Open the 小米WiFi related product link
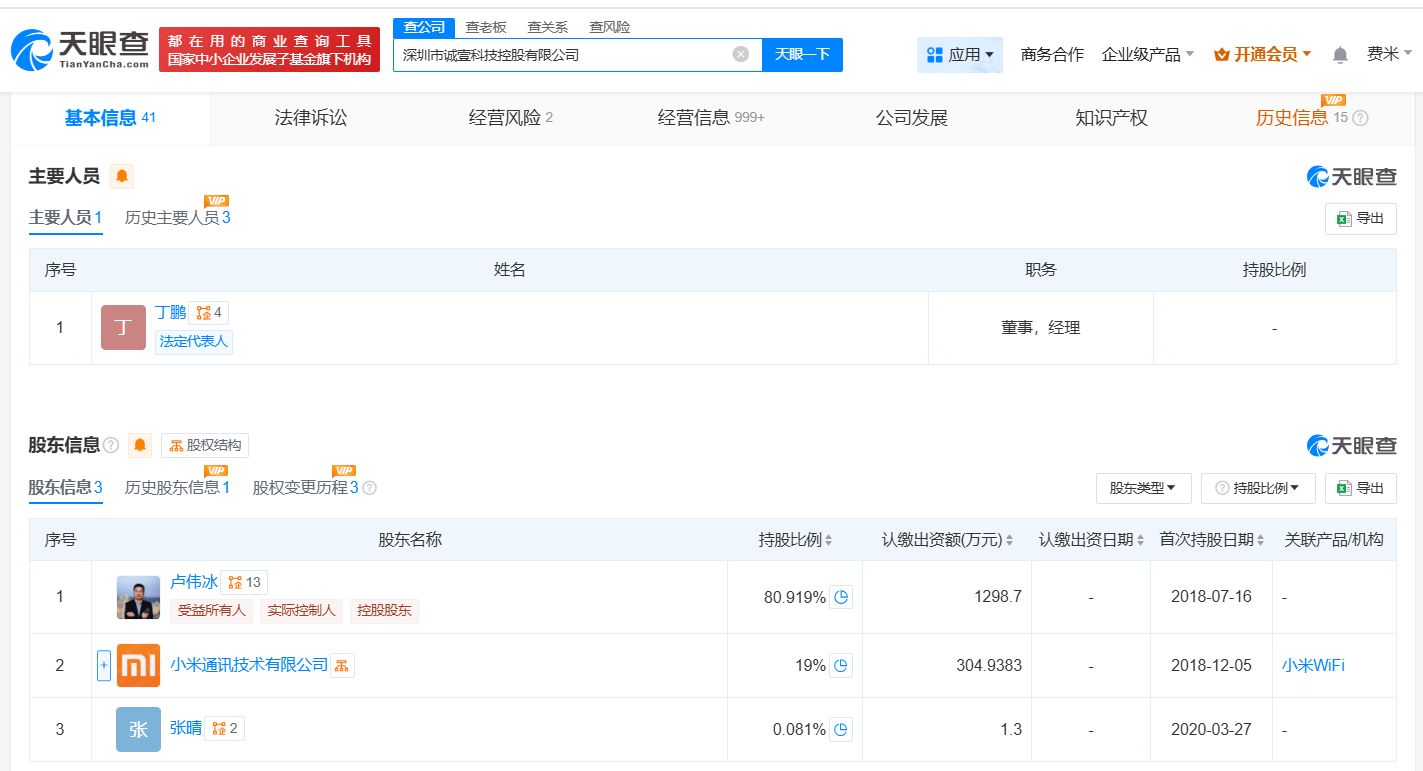 pyautogui.click(x=1313, y=665)
